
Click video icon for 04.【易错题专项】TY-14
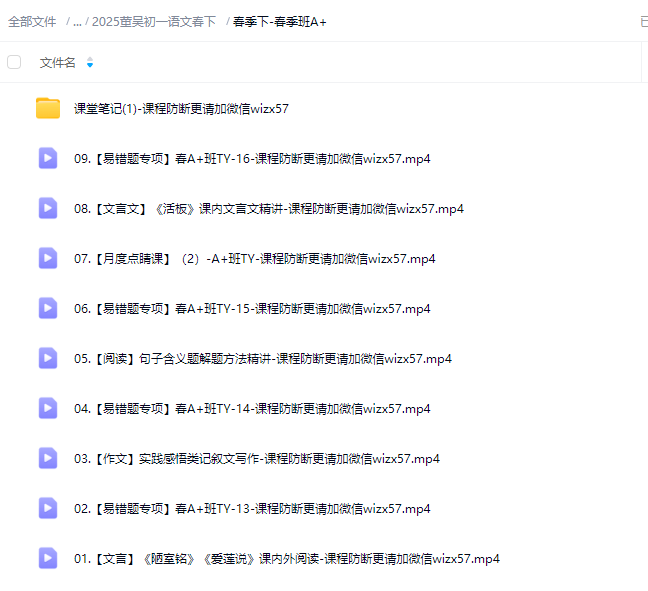click(x=48, y=408)
